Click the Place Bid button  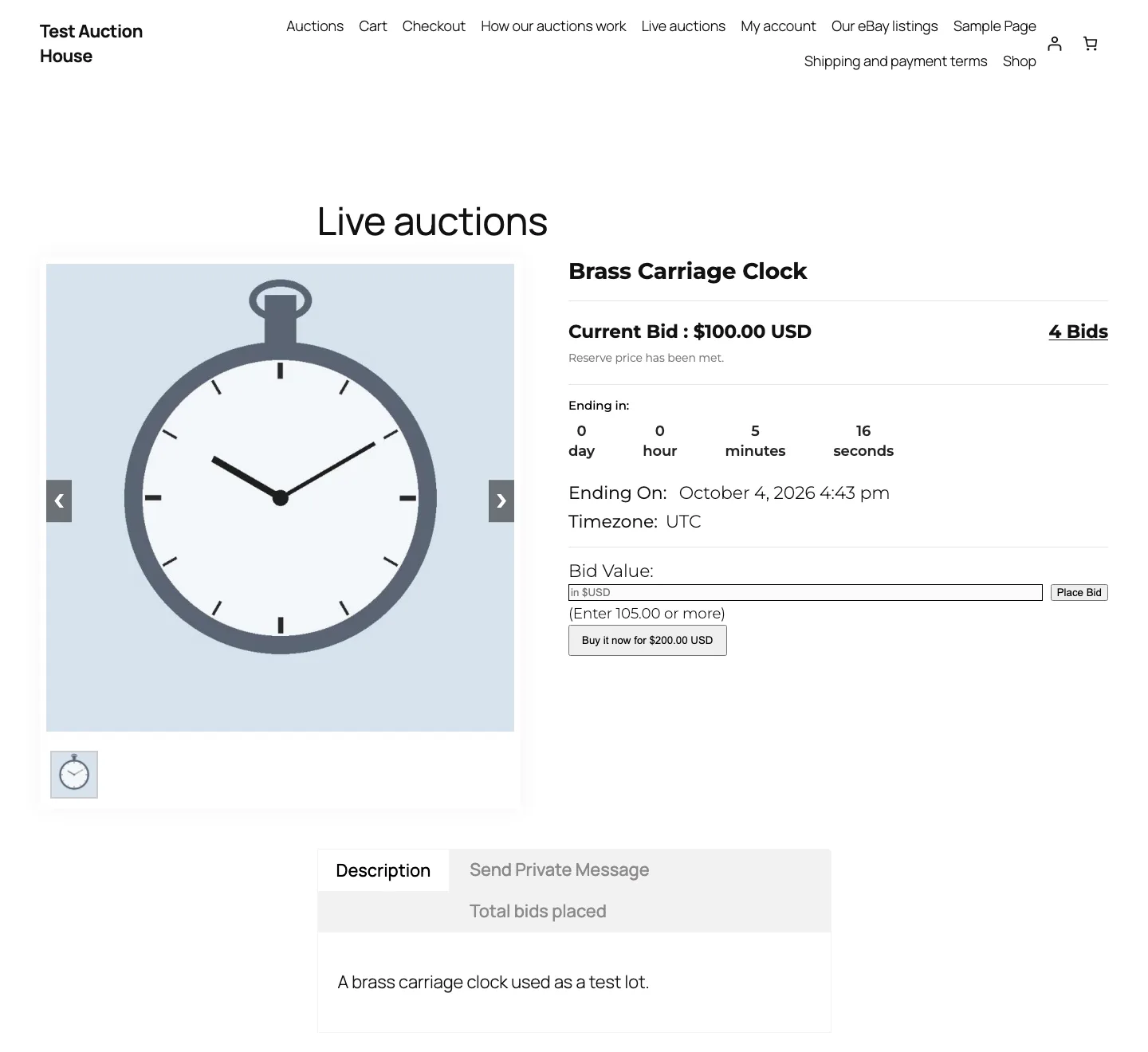click(x=1079, y=592)
